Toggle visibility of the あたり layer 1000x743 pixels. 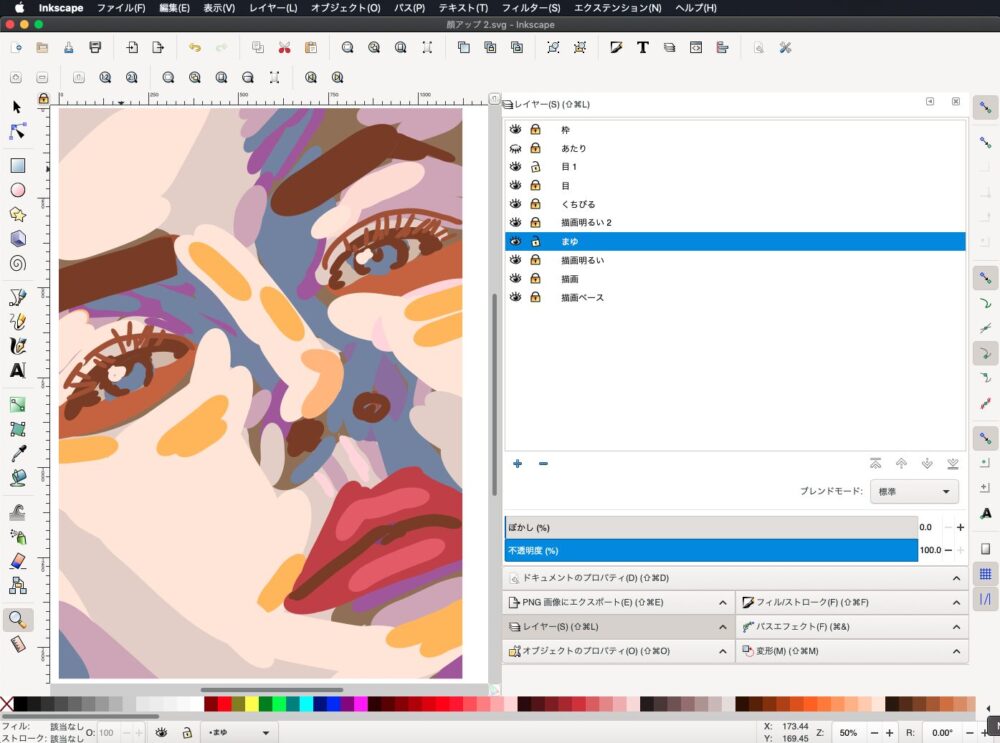[x=516, y=148]
